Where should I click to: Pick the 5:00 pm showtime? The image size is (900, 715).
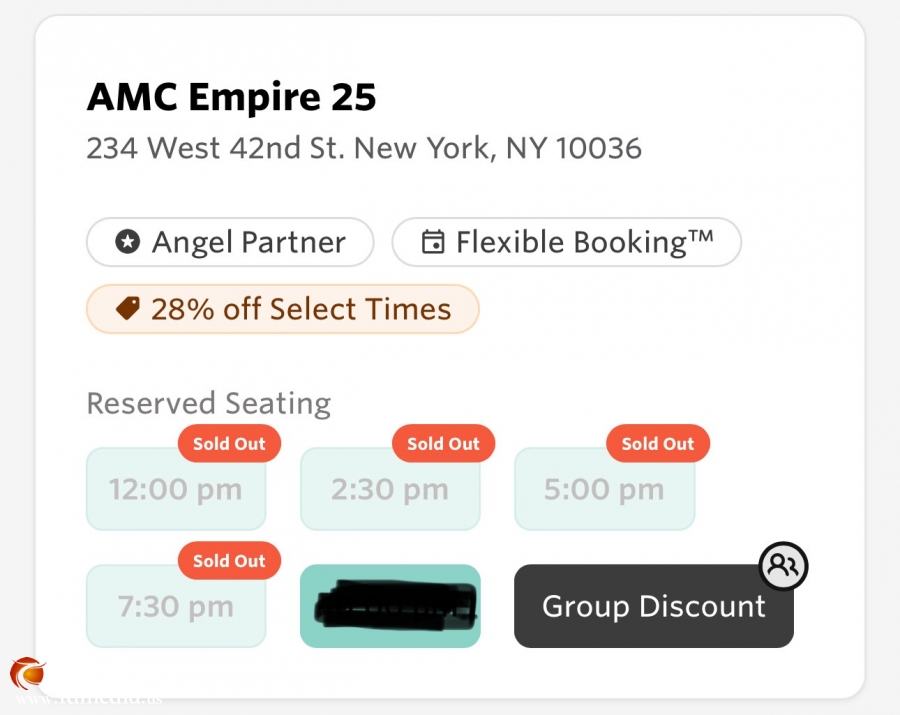click(x=604, y=490)
